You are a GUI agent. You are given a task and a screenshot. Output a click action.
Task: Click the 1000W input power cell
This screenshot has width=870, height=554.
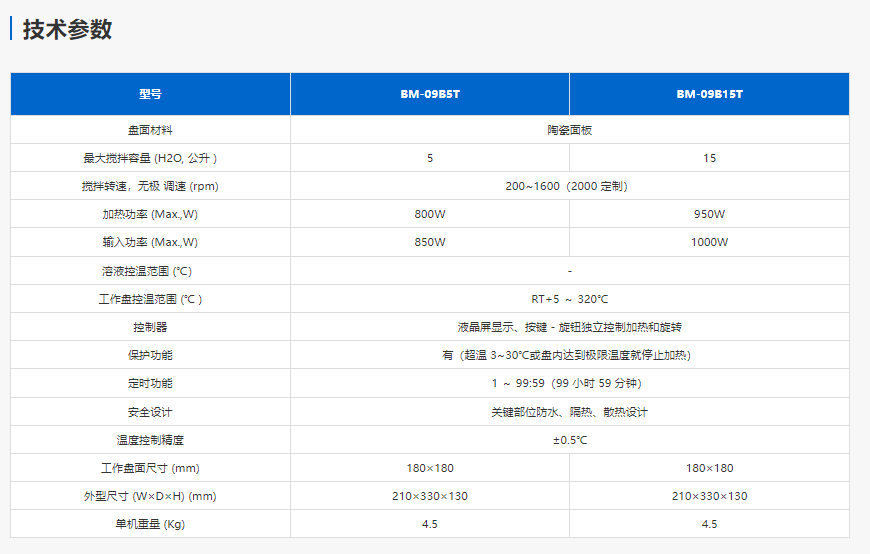point(709,242)
